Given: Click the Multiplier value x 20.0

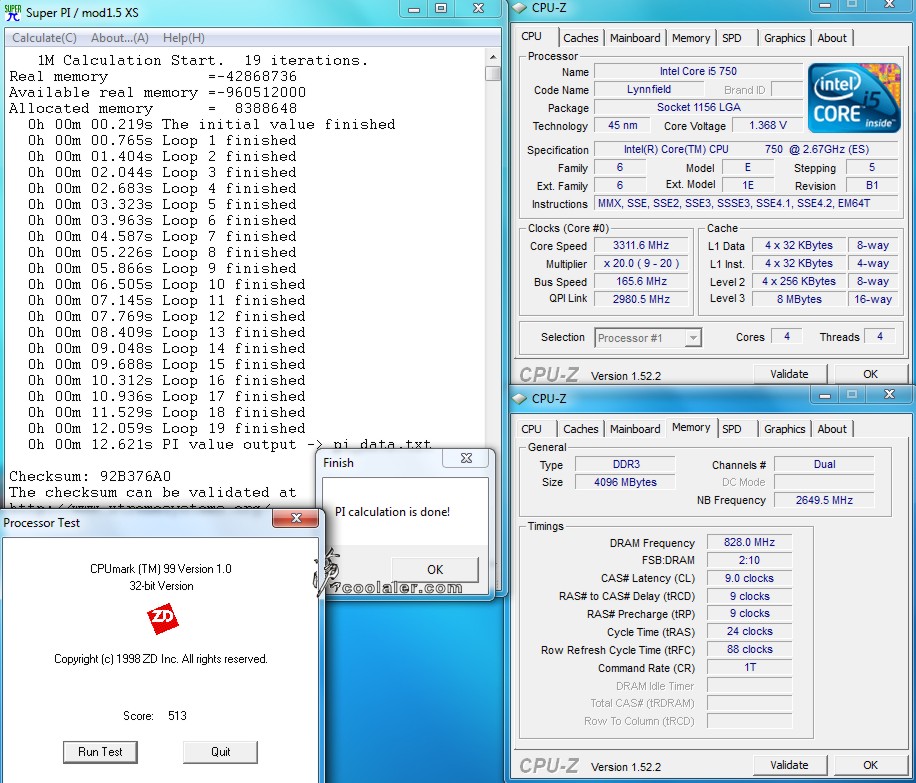Looking at the screenshot, I should [x=641, y=264].
